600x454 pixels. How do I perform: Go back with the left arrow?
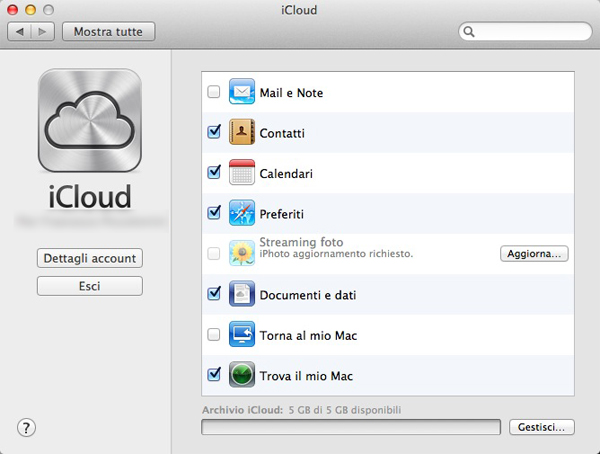coord(20,31)
